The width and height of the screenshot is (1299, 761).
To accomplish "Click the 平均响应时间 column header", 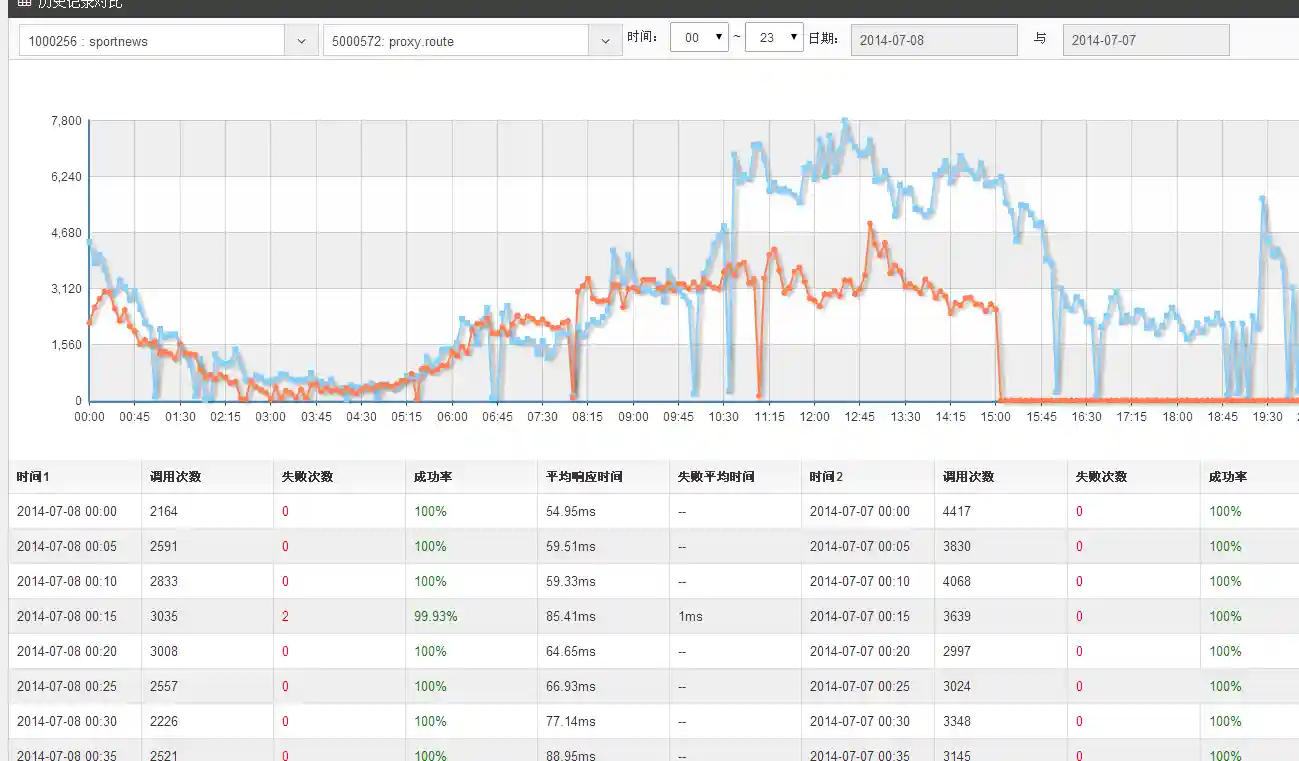I will tap(584, 477).
